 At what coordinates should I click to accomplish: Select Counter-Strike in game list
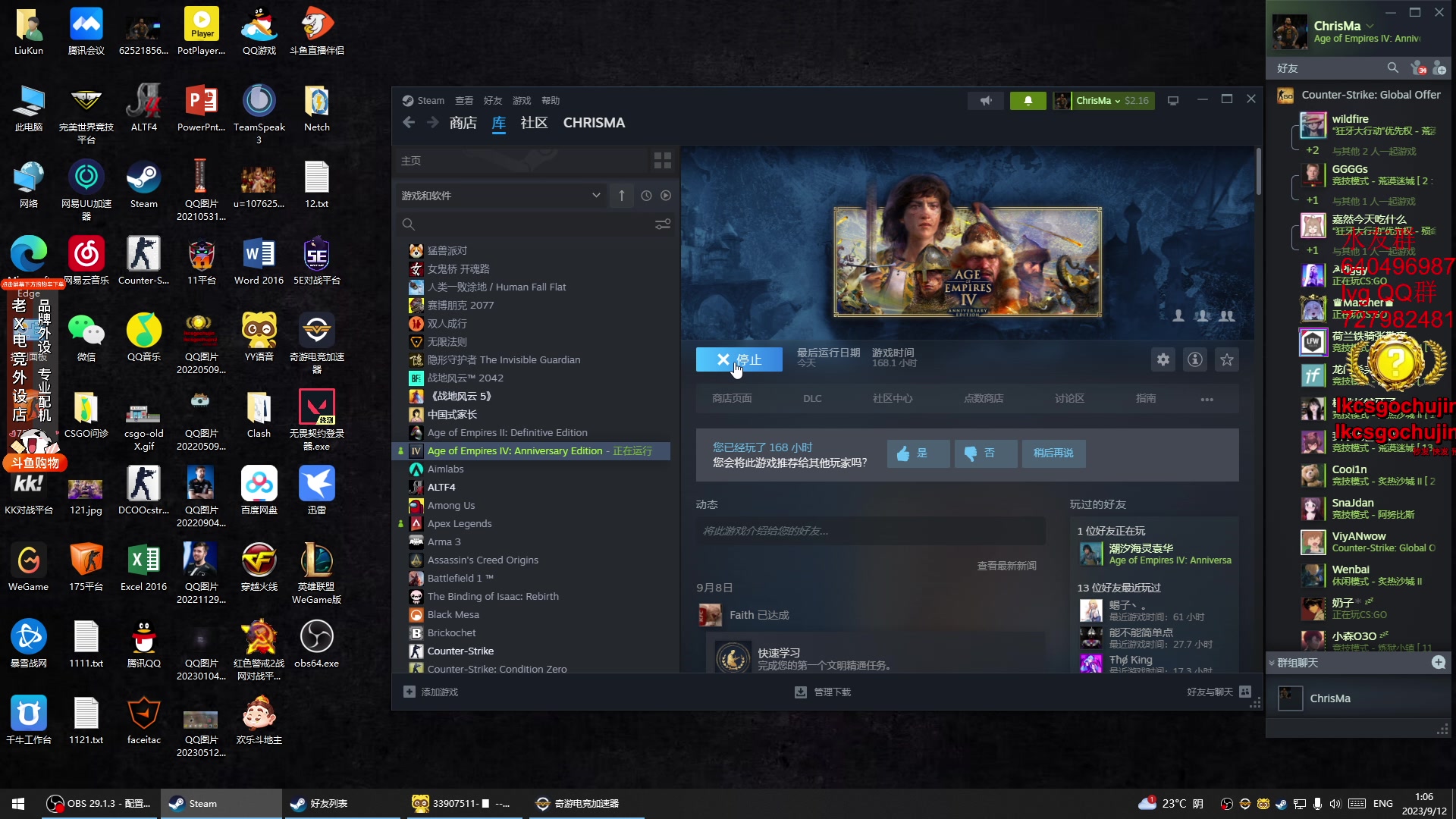[x=460, y=651]
